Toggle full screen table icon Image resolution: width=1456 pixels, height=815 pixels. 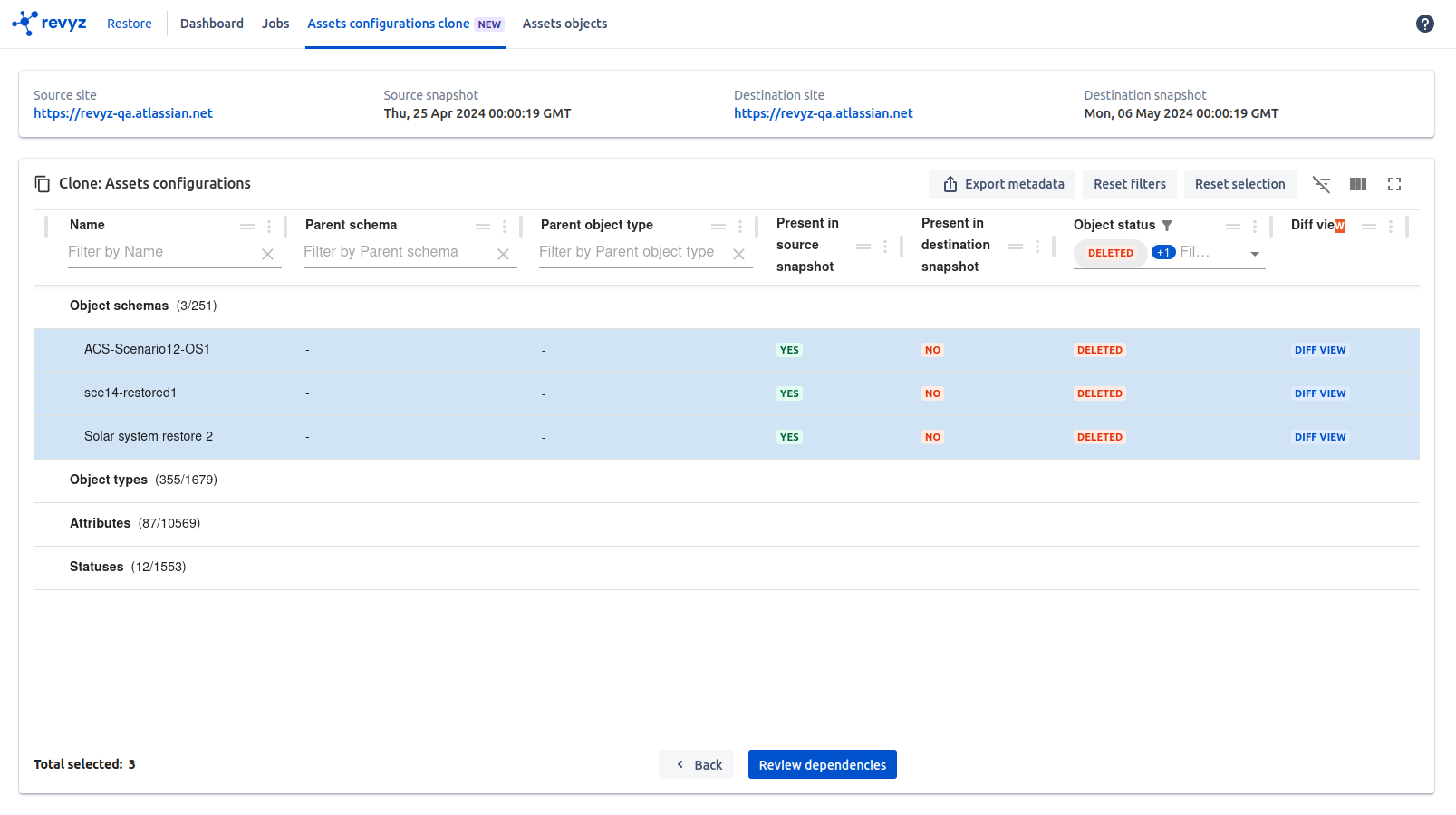[x=1394, y=184]
